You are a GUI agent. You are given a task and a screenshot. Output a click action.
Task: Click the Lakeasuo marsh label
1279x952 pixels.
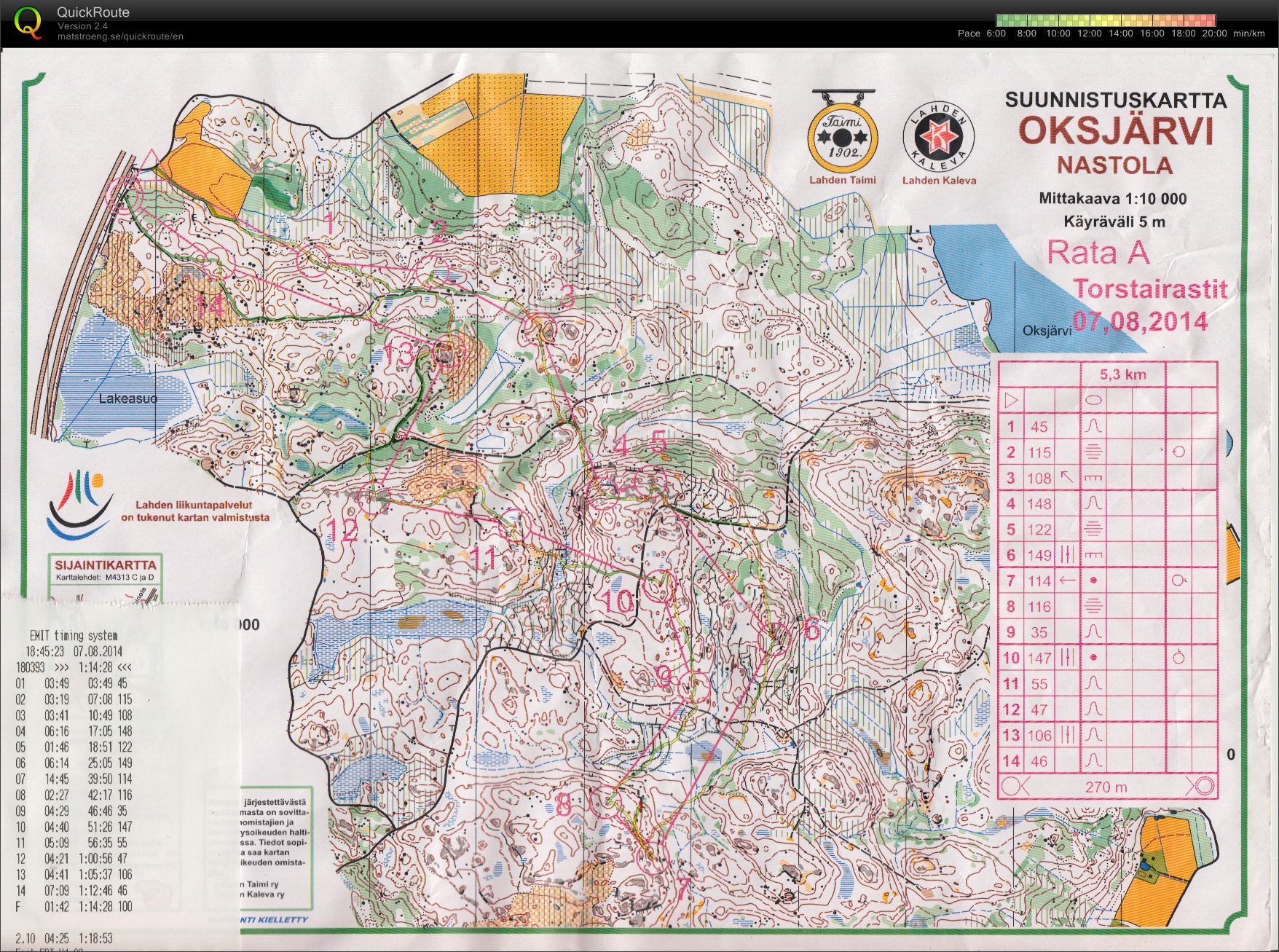(128, 398)
